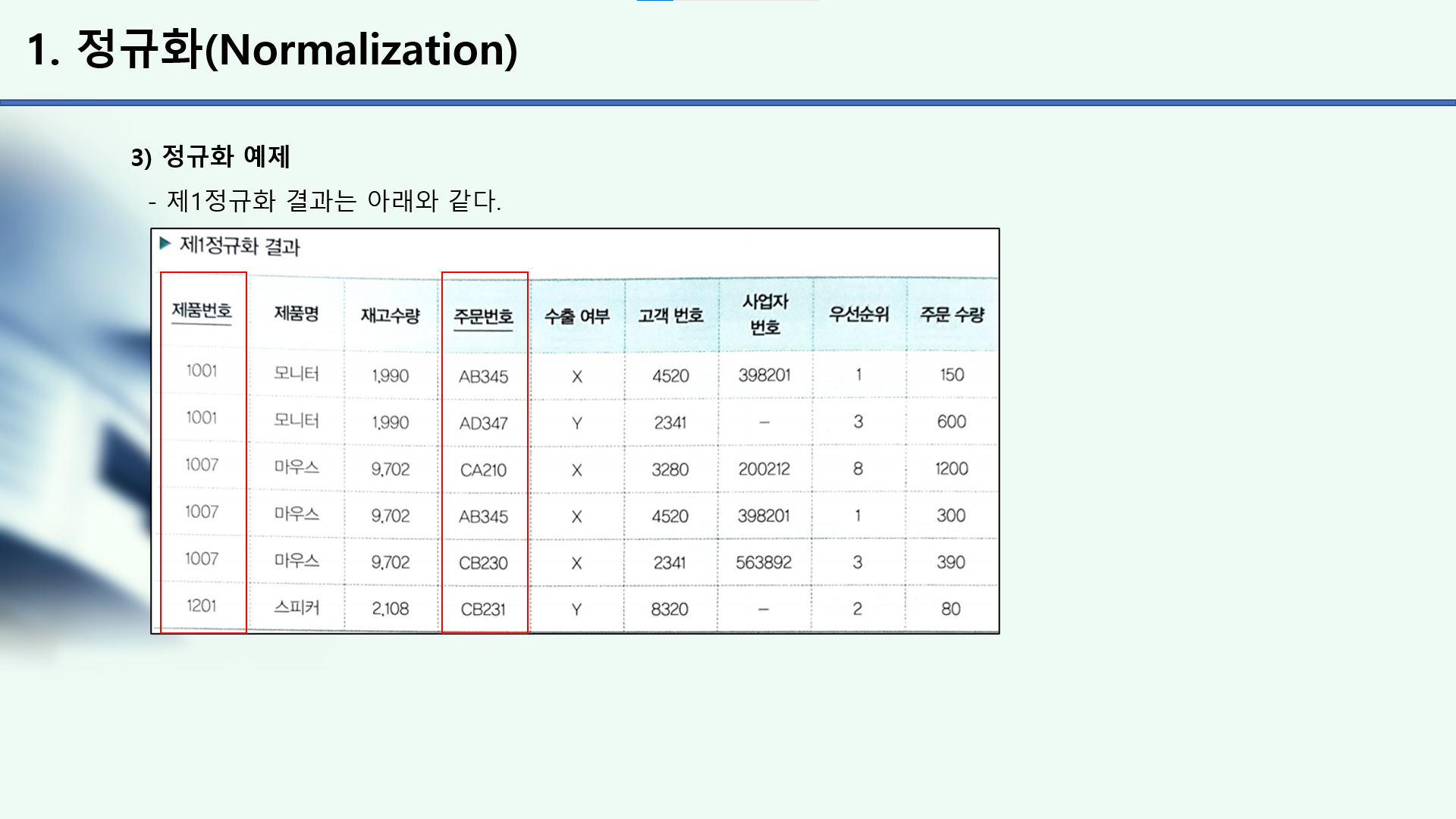Select customer number 2341 in CB230 row
The height and width of the screenshot is (819, 1456).
pos(670,563)
